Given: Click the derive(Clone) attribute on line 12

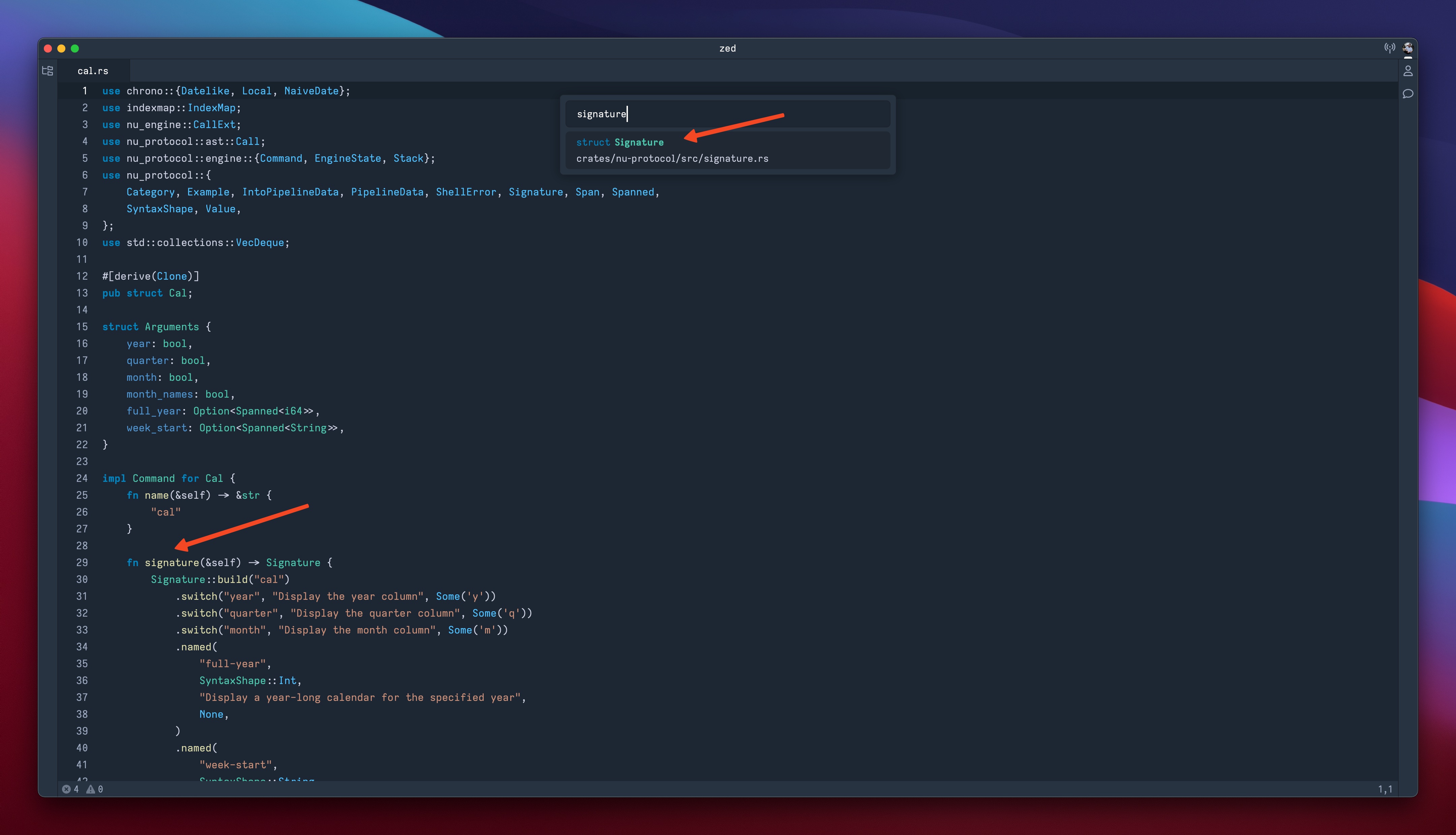Looking at the screenshot, I should click(150, 276).
